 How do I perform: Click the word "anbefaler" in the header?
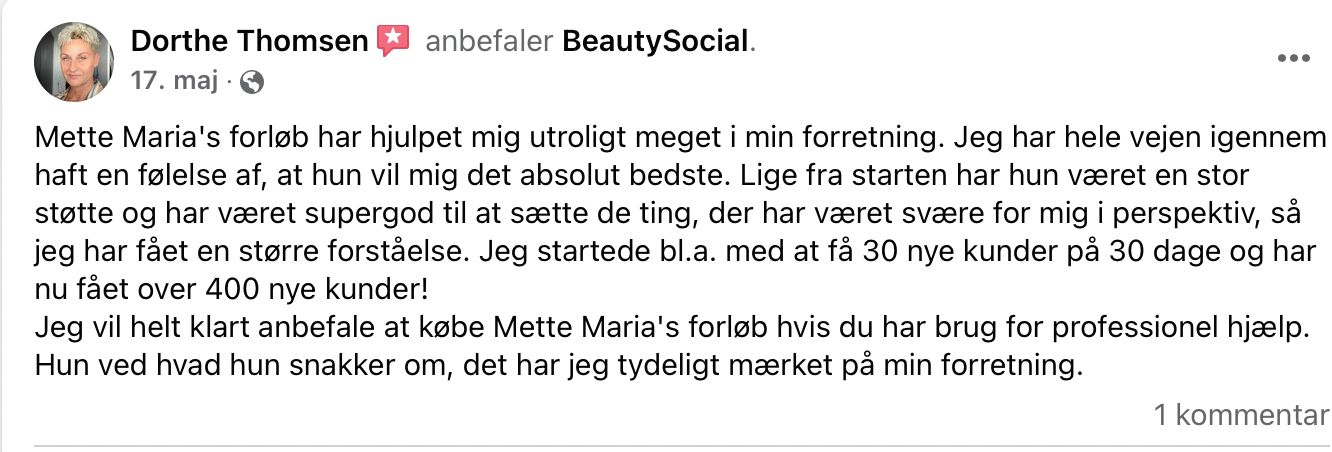click(x=489, y=41)
